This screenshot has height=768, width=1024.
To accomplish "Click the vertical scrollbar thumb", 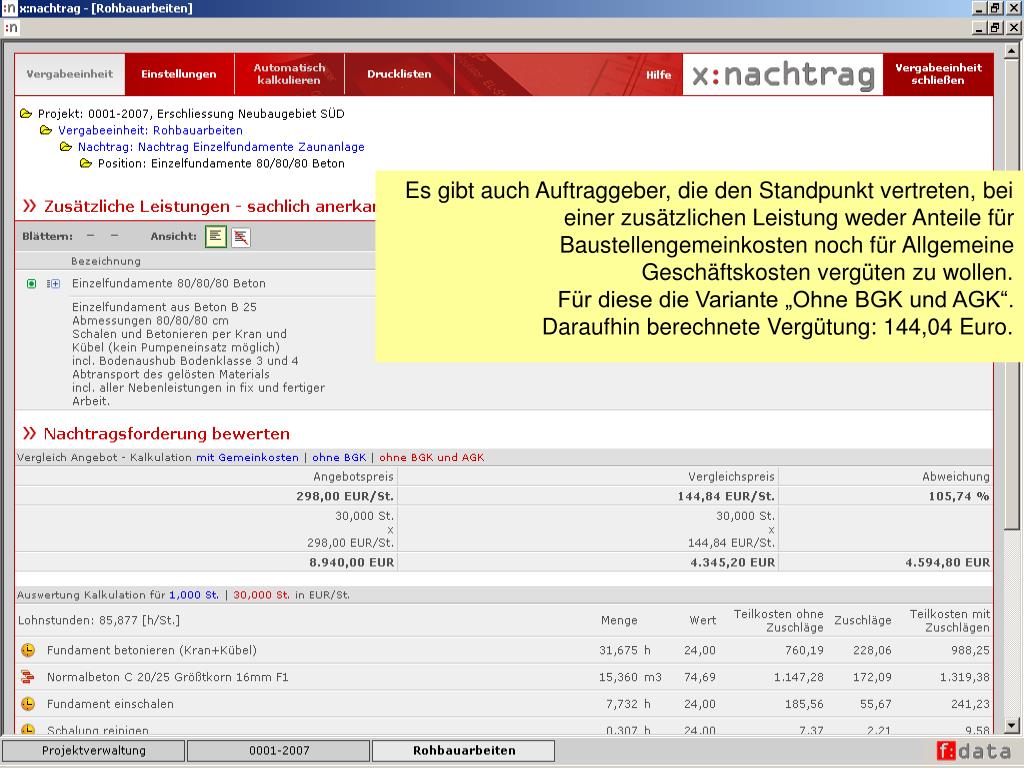I will tap(1012, 295).
